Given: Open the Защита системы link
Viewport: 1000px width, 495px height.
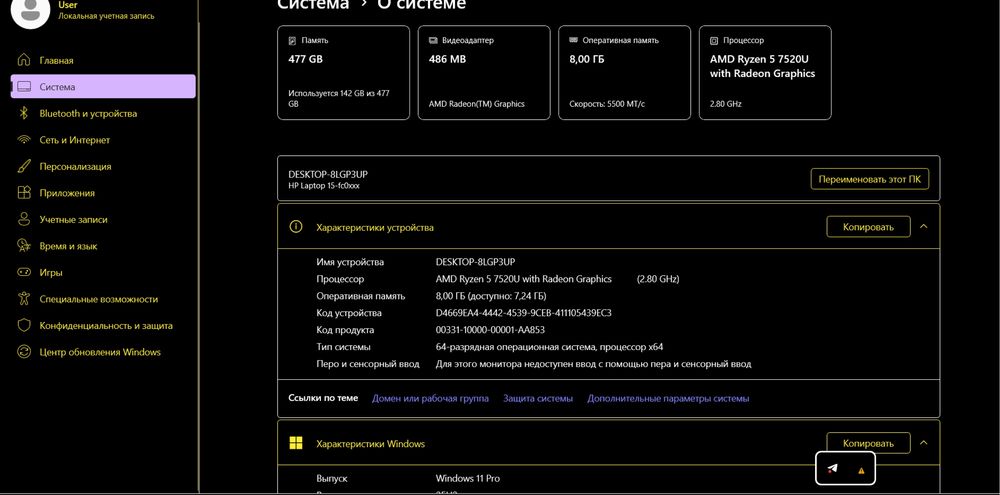Looking at the screenshot, I should pyautogui.click(x=538, y=398).
